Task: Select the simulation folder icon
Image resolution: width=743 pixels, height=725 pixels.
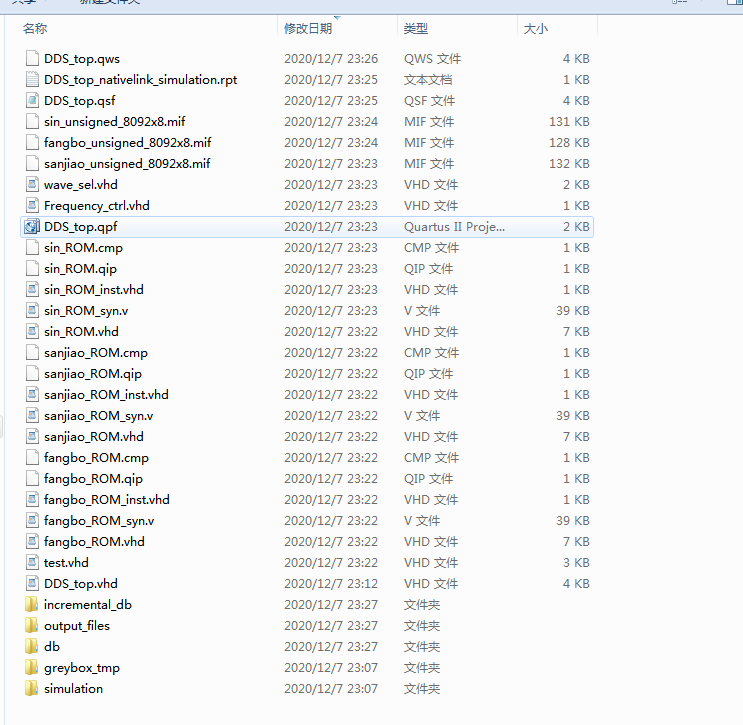Action: pos(32,689)
